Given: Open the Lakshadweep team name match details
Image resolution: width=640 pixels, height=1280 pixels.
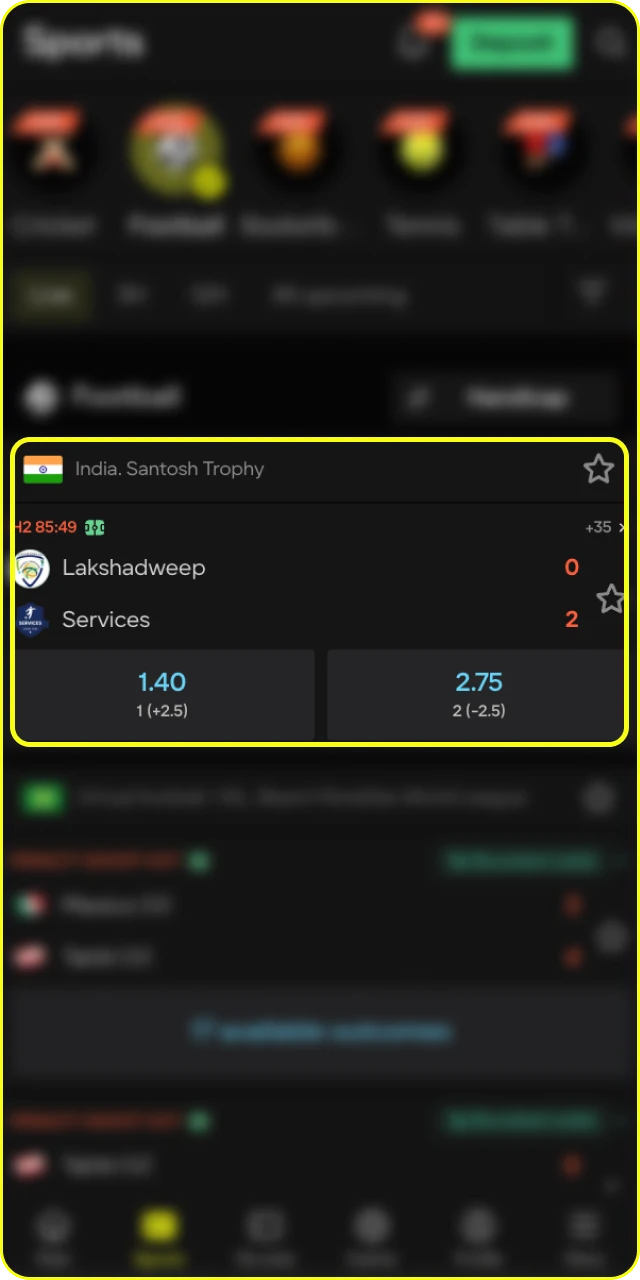Looking at the screenshot, I should coord(134,568).
